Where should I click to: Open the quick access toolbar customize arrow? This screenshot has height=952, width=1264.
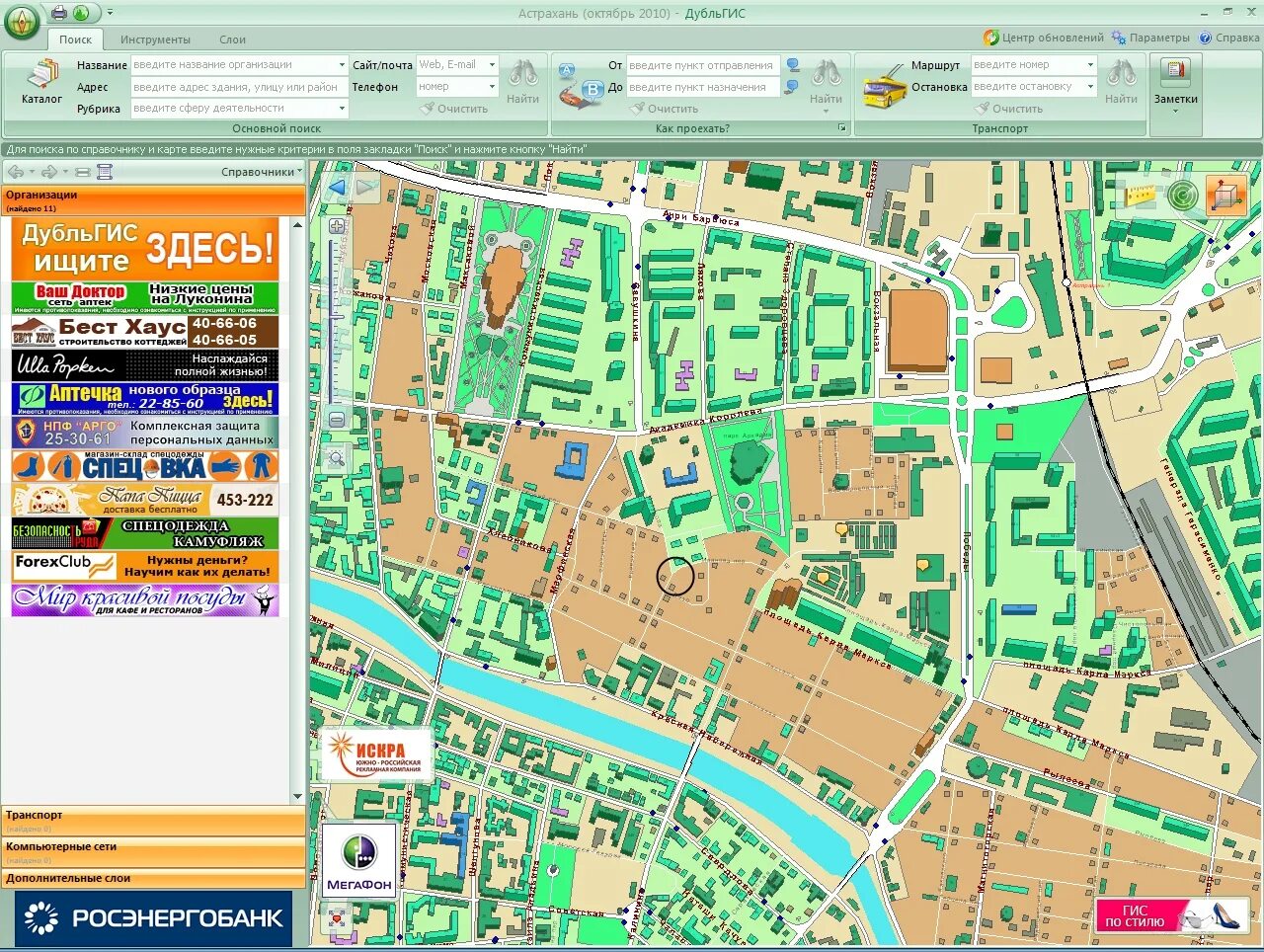point(110,13)
